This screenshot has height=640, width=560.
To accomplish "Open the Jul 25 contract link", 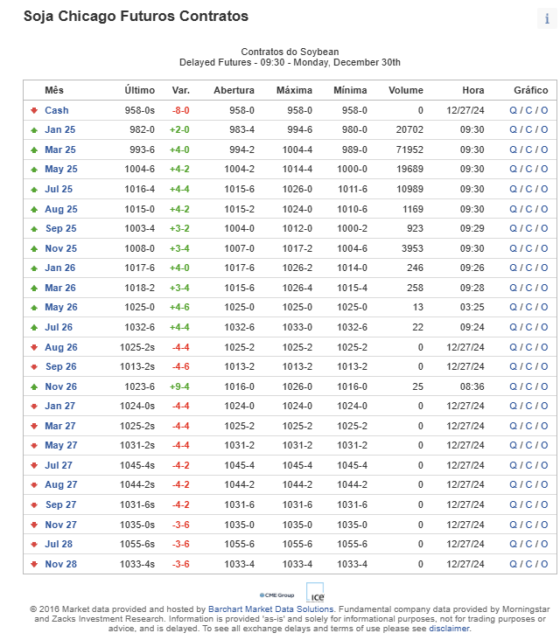I will pos(58,189).
